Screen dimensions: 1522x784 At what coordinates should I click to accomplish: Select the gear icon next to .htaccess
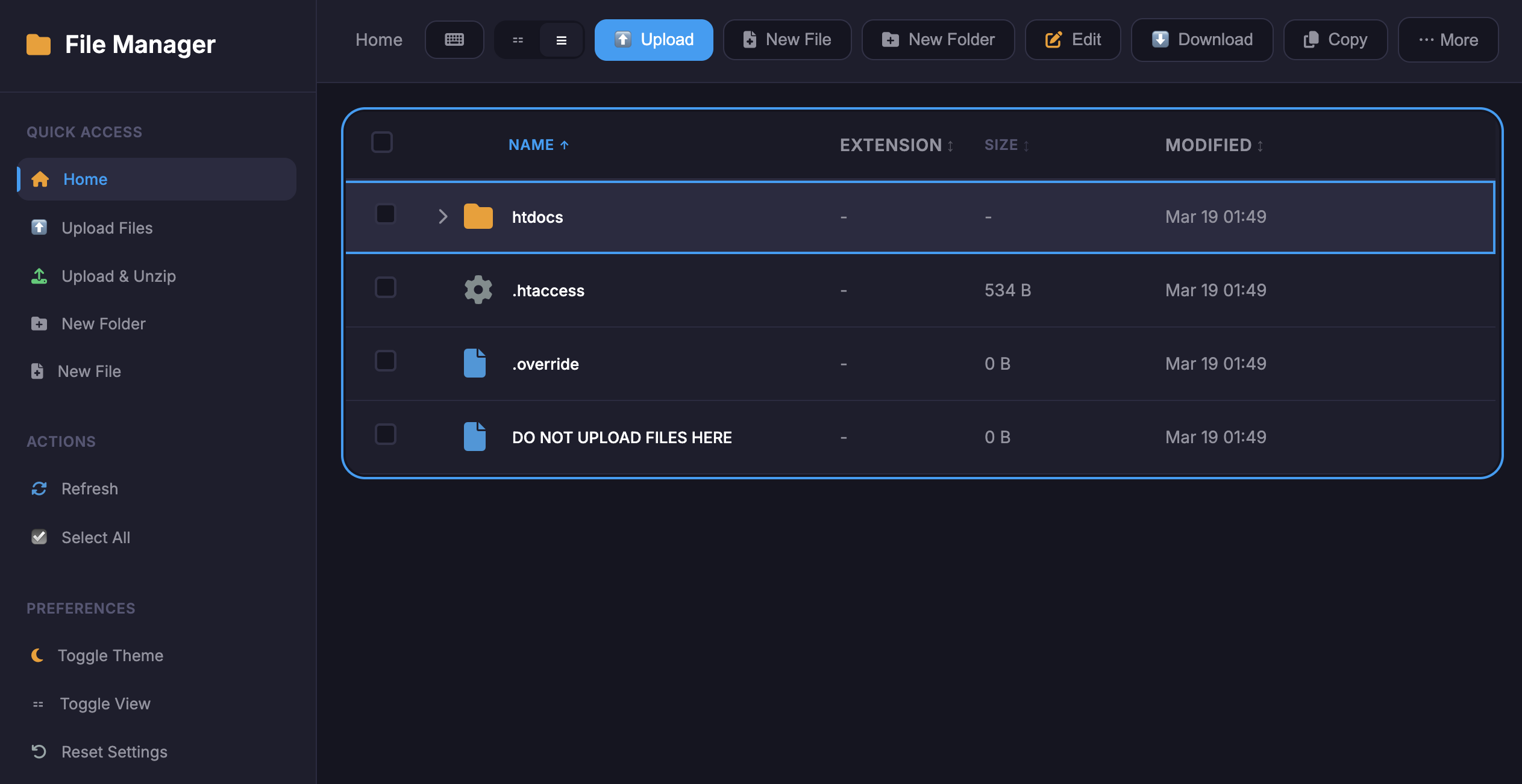477,290
